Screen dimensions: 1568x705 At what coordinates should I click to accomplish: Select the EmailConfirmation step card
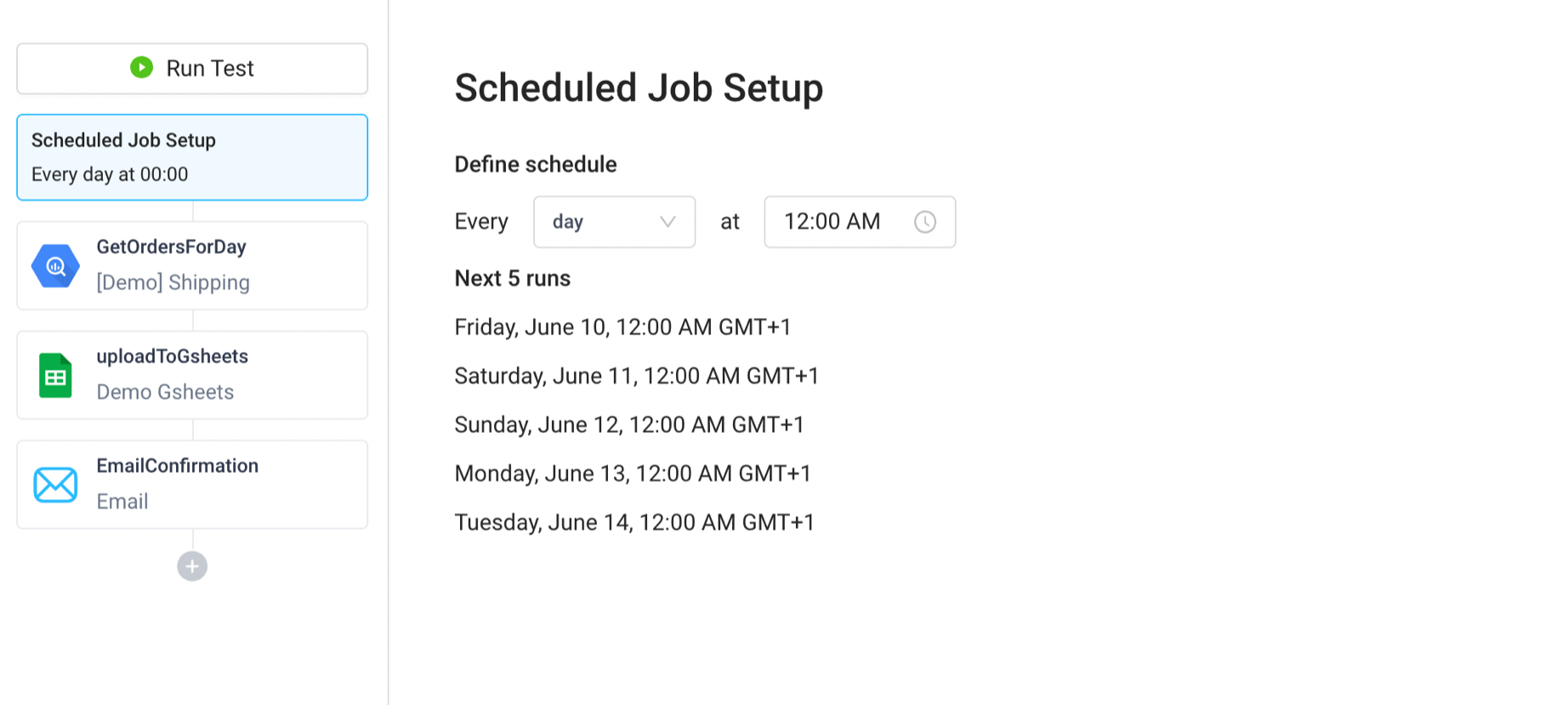[x=192, y=485]
